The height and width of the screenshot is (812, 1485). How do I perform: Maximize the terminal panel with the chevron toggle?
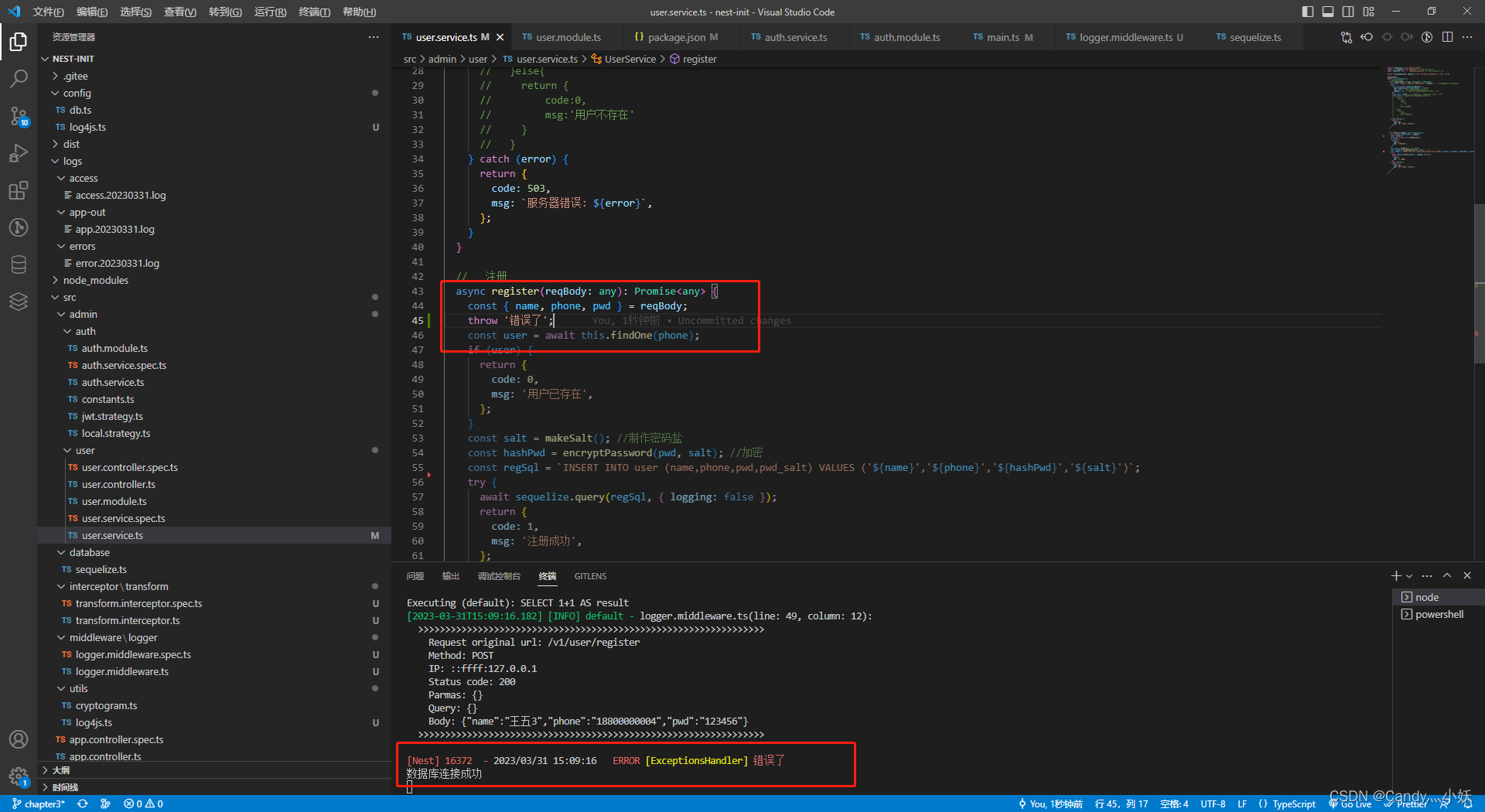[x=1447, y=575]
